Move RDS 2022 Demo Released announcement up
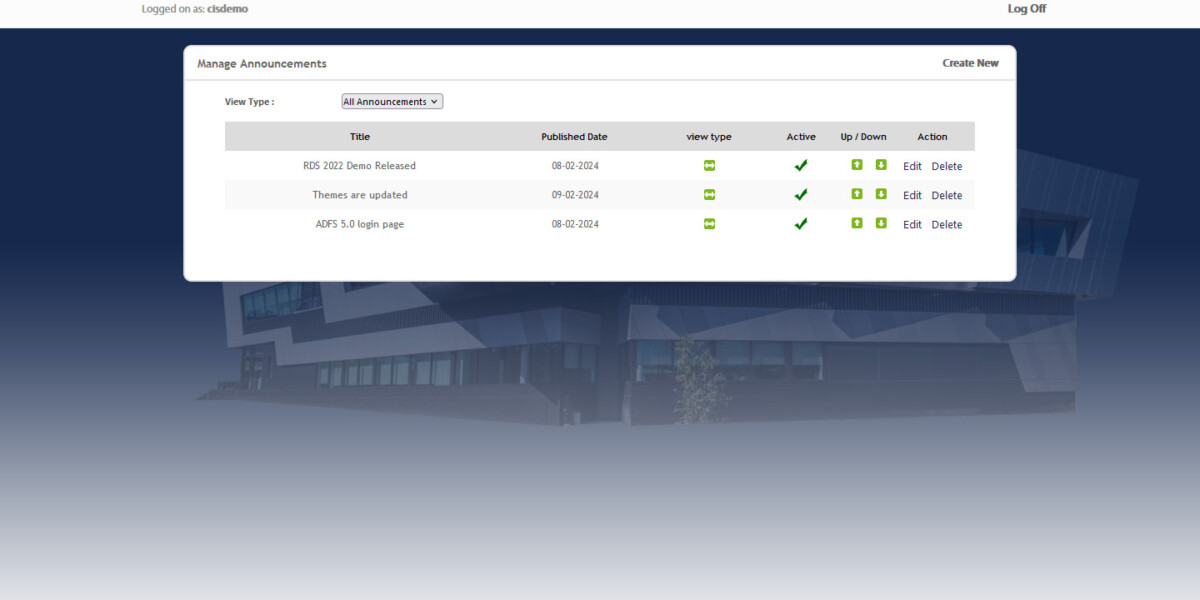 857,165
